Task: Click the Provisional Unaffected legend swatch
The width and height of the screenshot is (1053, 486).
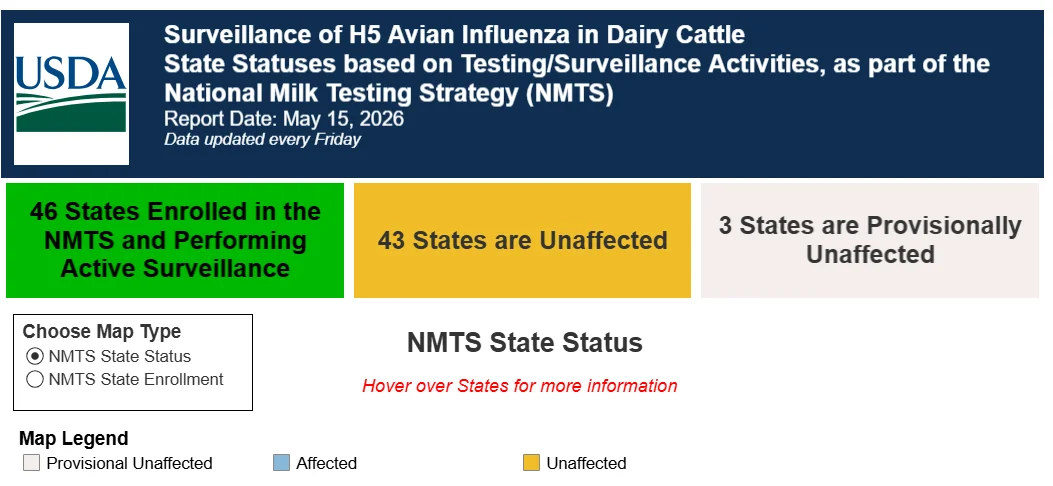Action: [32, 463]
